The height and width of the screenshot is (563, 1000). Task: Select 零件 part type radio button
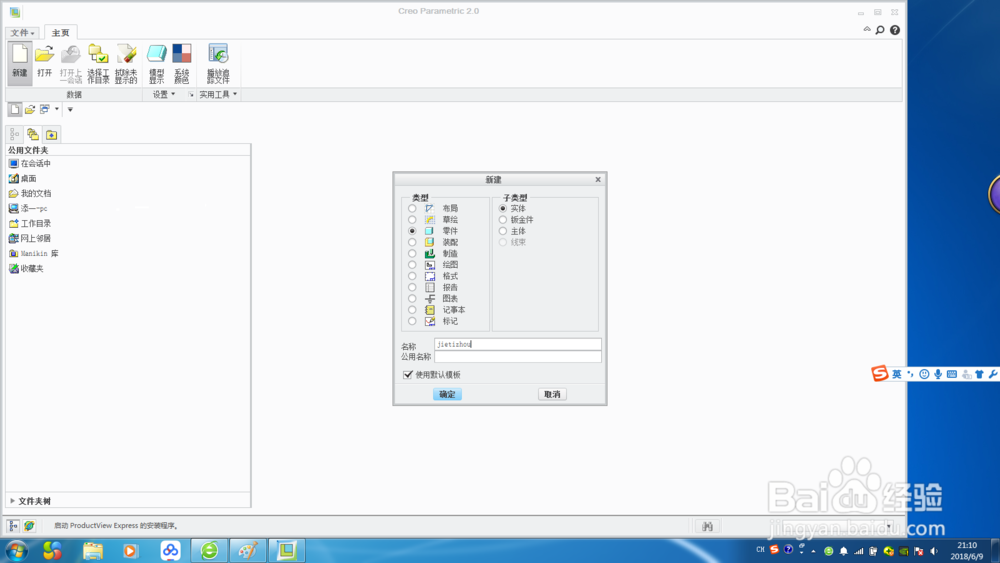click(x=412, y=231)
